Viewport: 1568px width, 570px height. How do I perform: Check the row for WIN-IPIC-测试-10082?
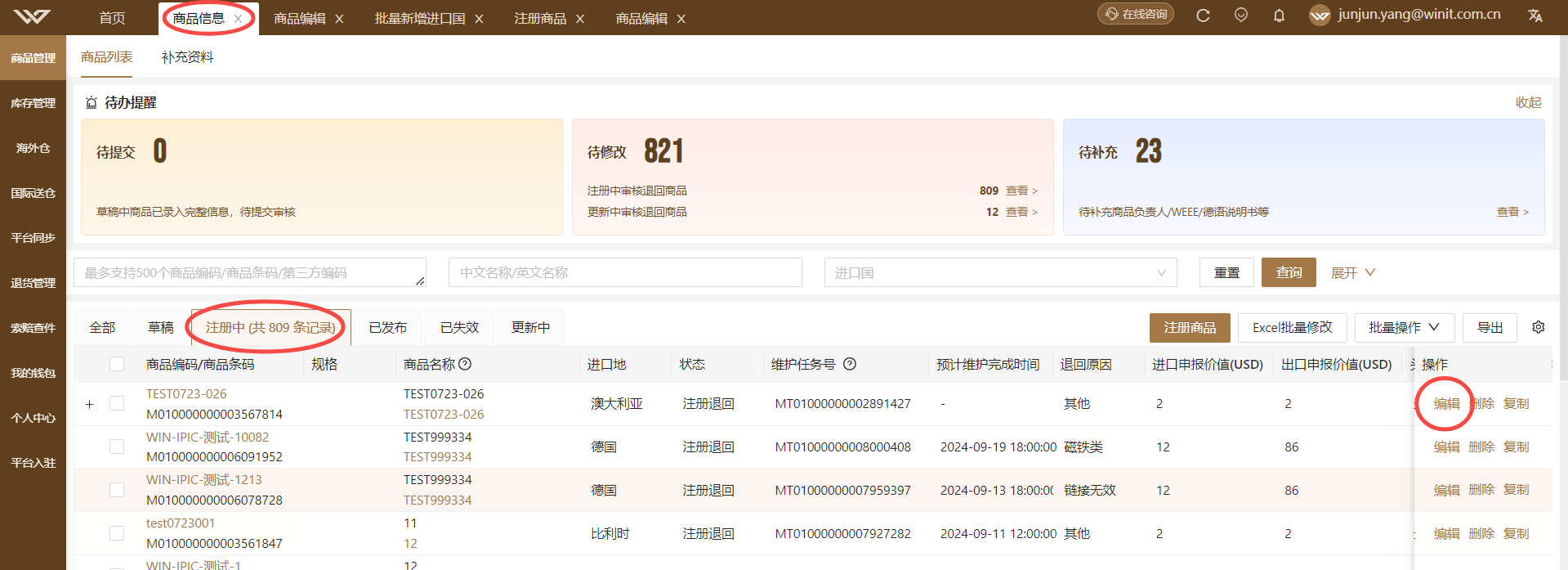[x=117, y=447]
